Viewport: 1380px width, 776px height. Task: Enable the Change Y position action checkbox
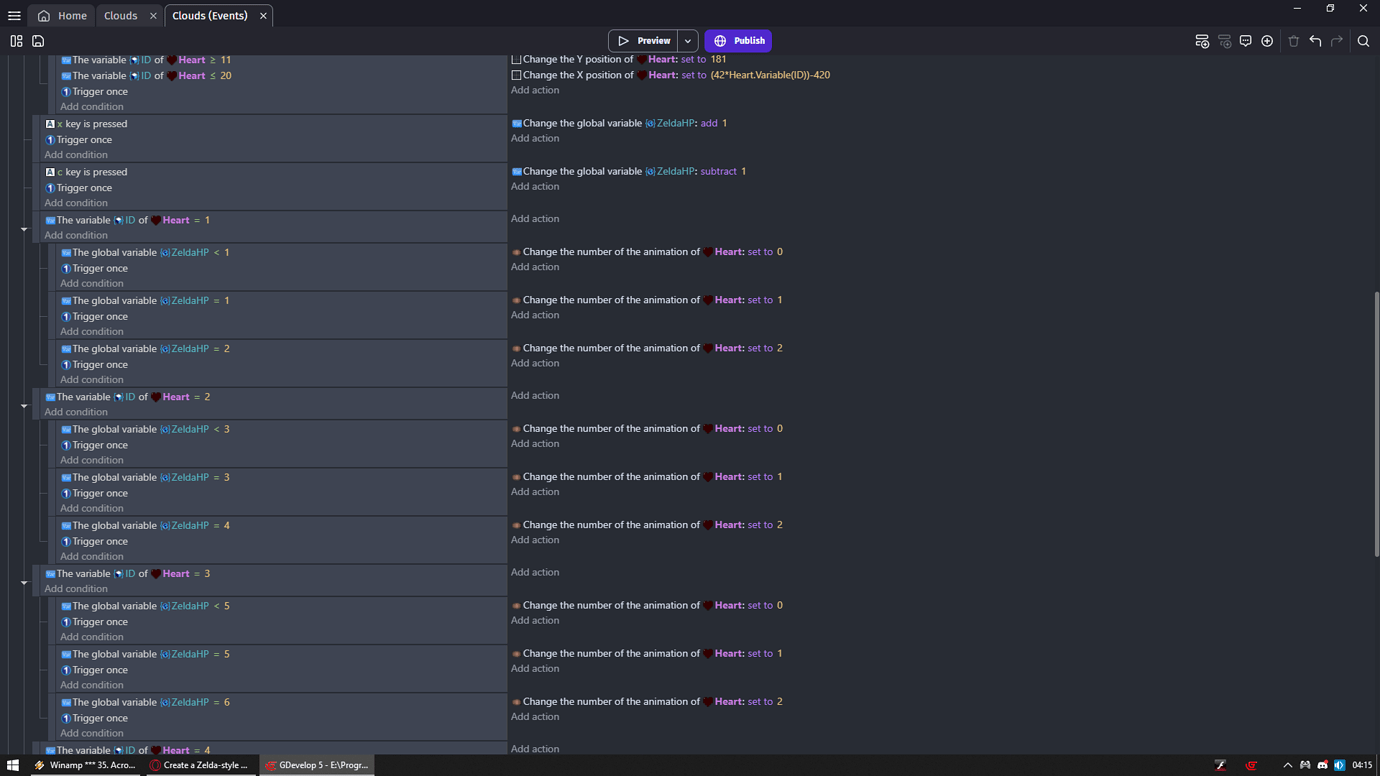click(516, 60)
